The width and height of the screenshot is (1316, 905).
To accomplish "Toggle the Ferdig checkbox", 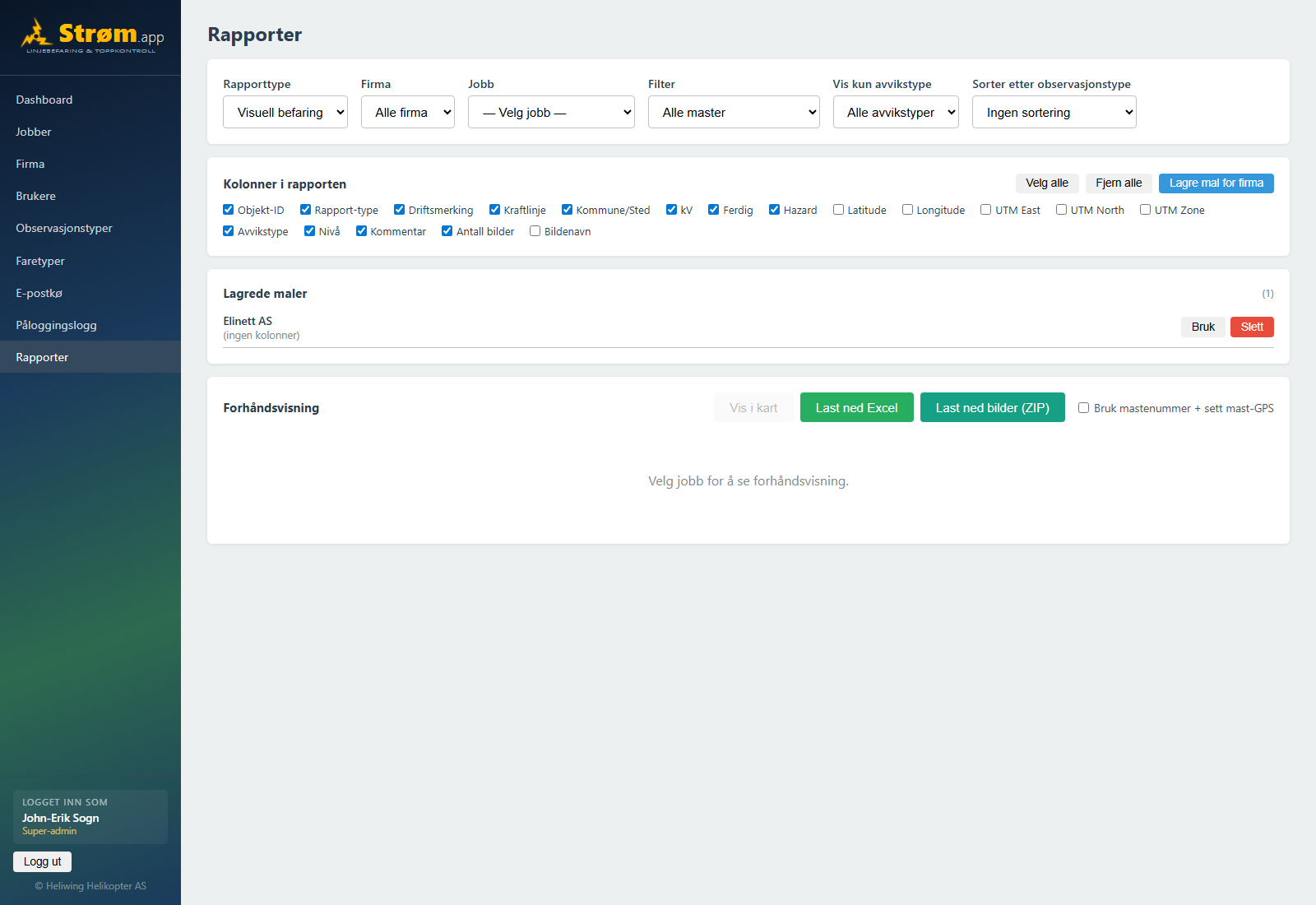I will [x=713, y=210].
